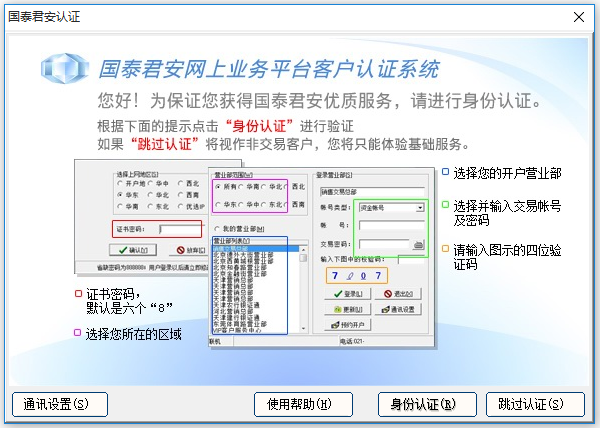Click the legend text 请输入图示的四位验证码

[507, 257]
